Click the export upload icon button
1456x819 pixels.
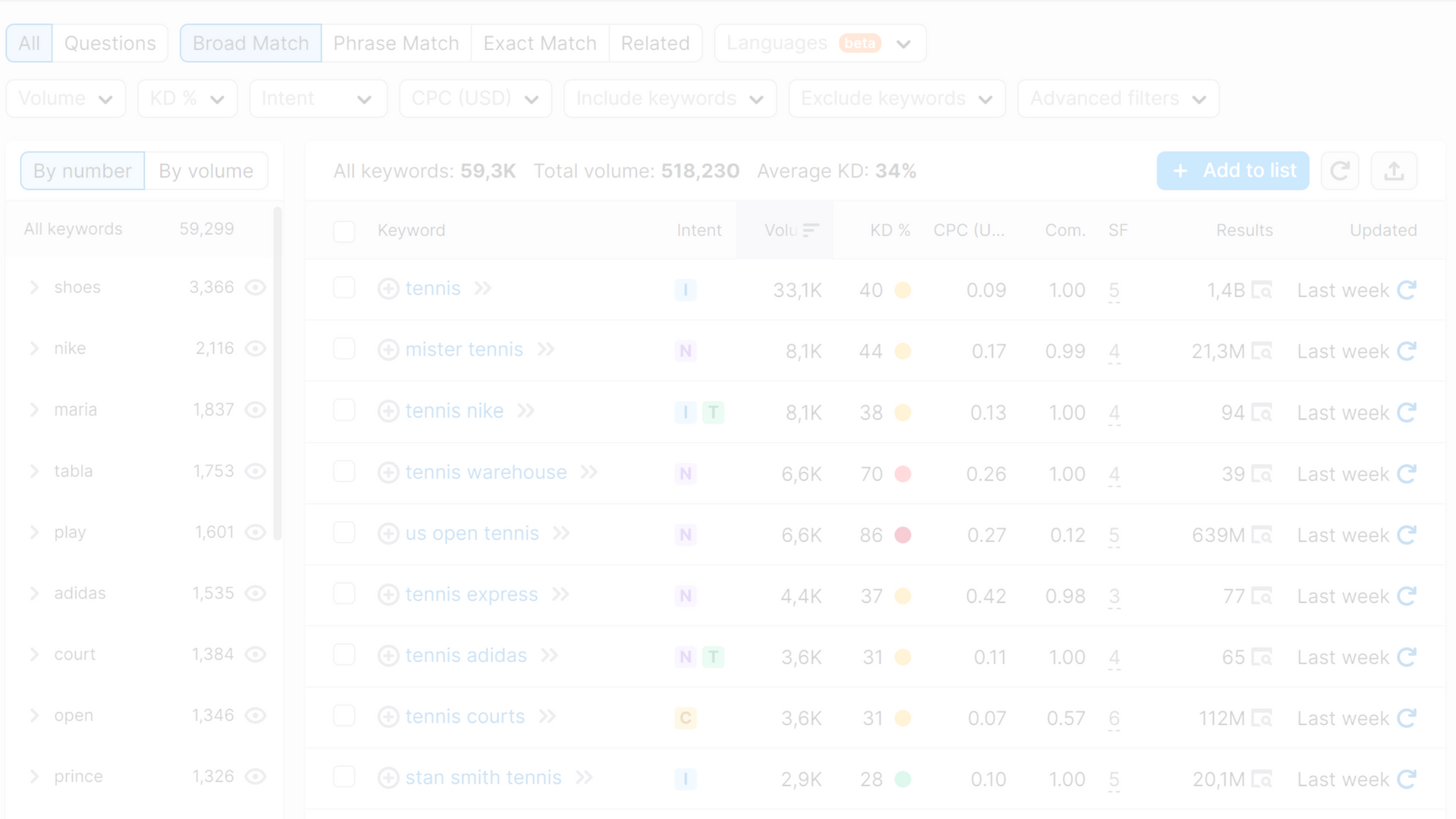pyautogui.click(x=1394, y=171)
